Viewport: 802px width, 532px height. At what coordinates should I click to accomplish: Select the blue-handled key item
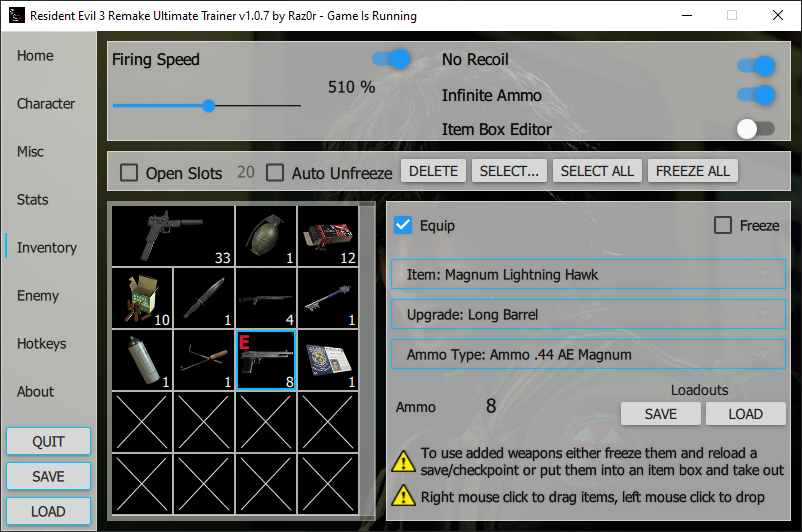coord(327,297)
